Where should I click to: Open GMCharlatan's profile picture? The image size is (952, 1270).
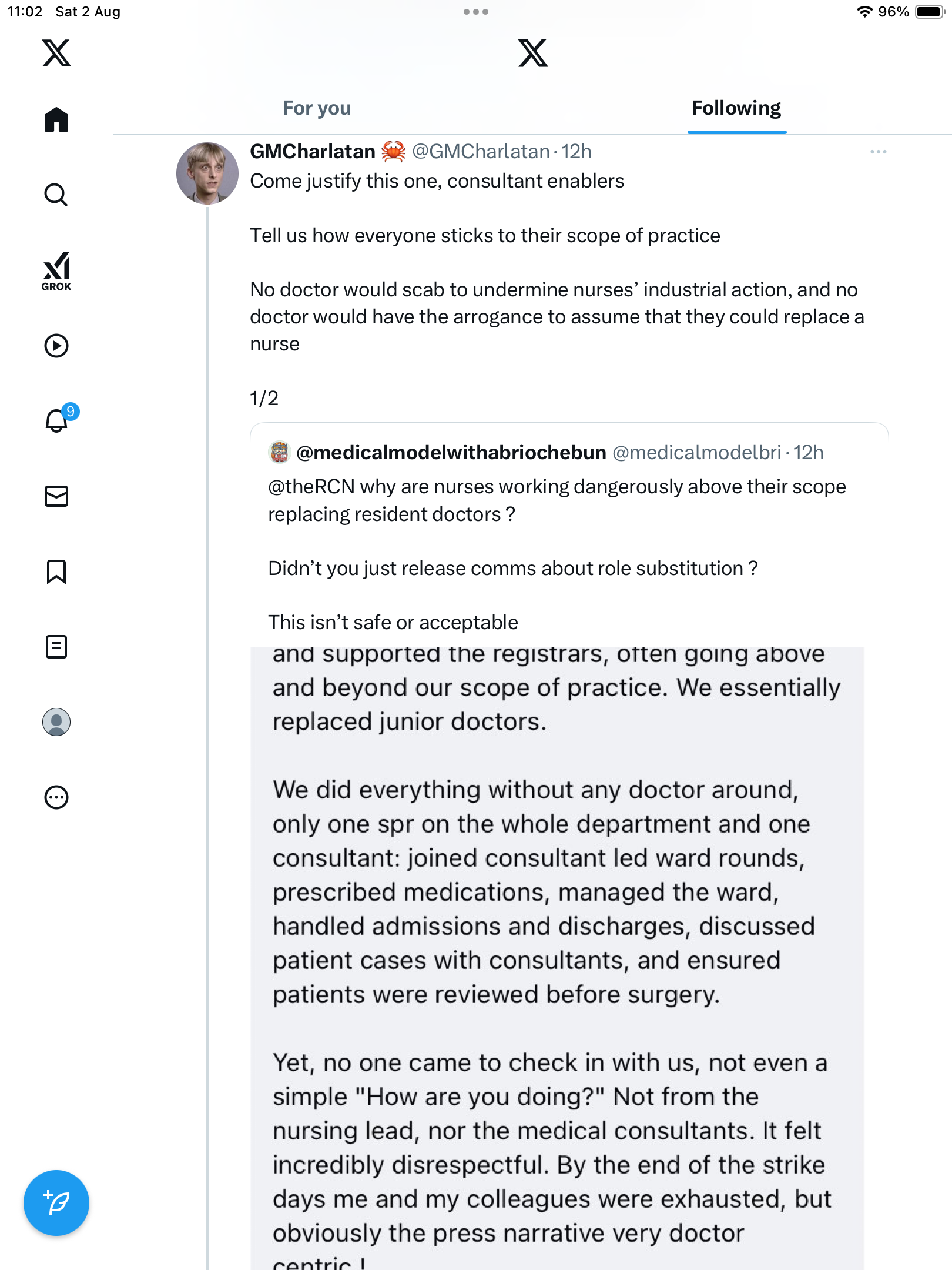(207, 173)
